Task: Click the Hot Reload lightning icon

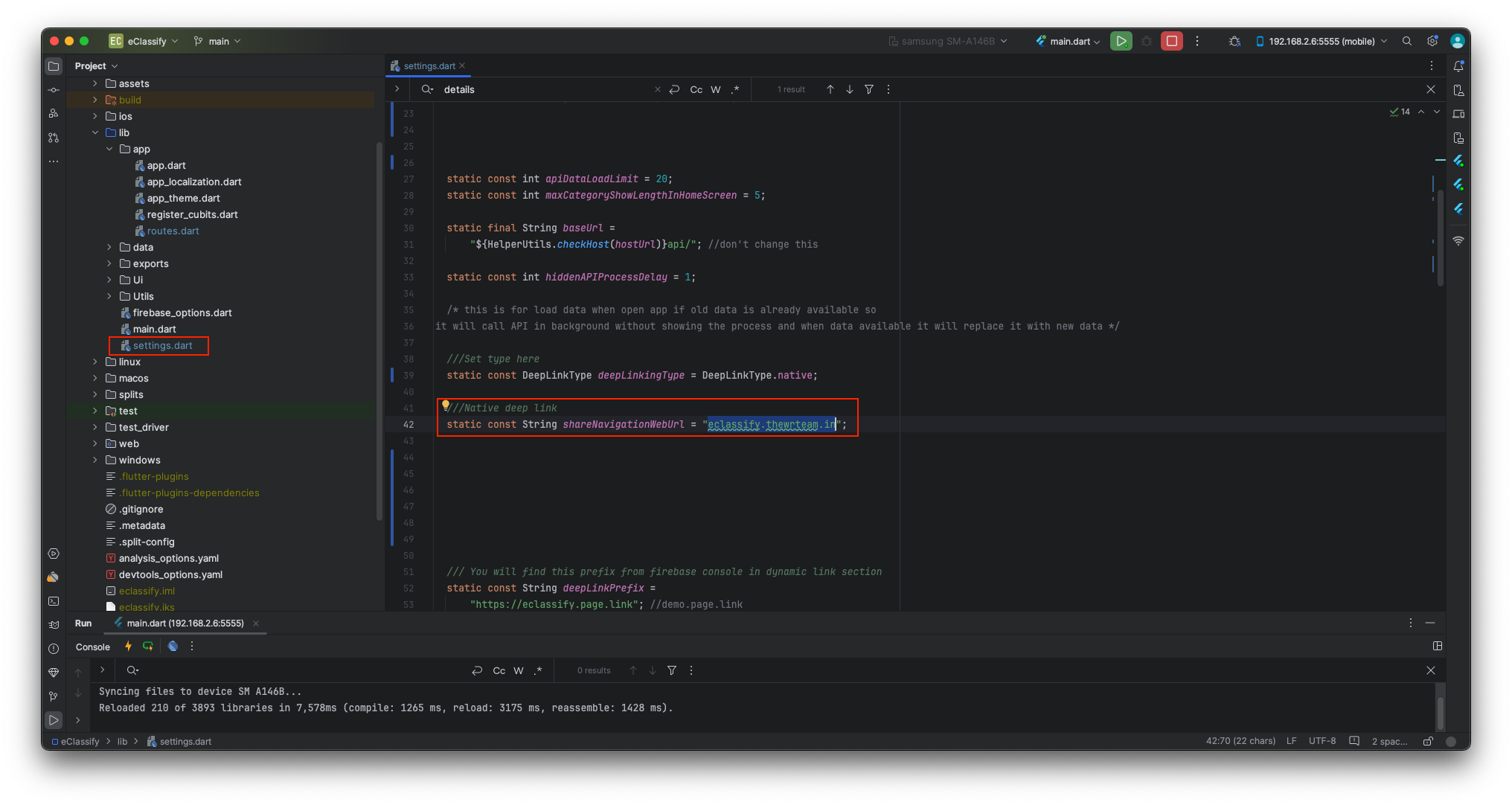Action: point(128,646)
